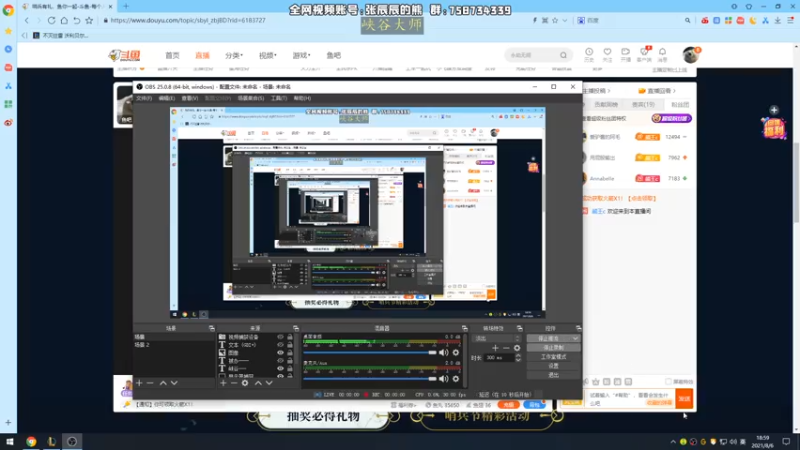
Task: Mute the Mic/Aux speaker icon
Action: 443,379
